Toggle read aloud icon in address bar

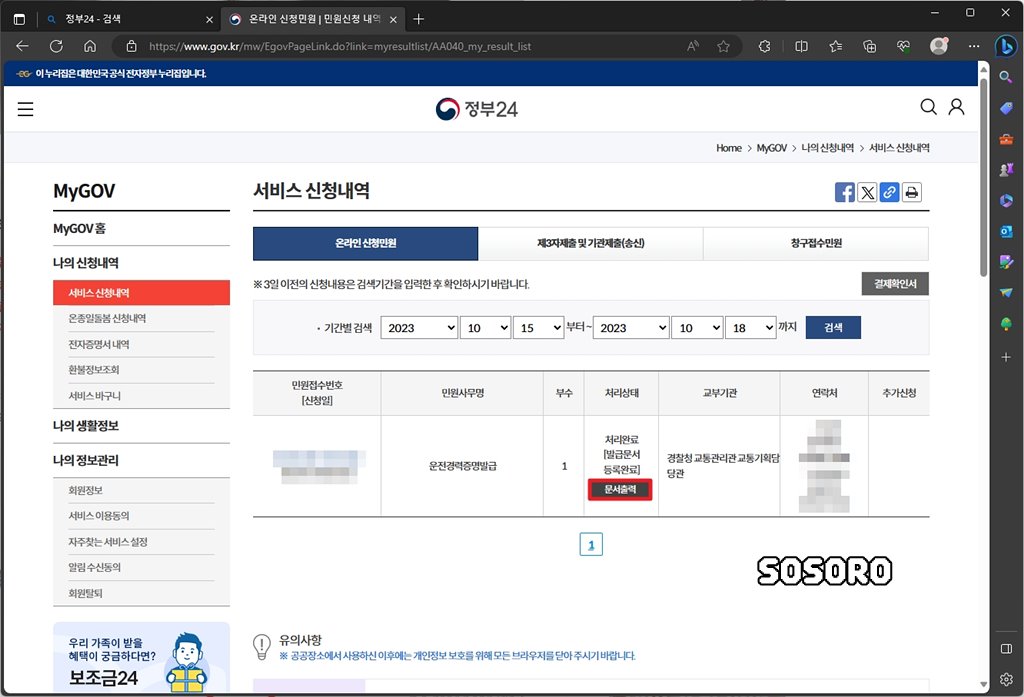pos(693,46)
